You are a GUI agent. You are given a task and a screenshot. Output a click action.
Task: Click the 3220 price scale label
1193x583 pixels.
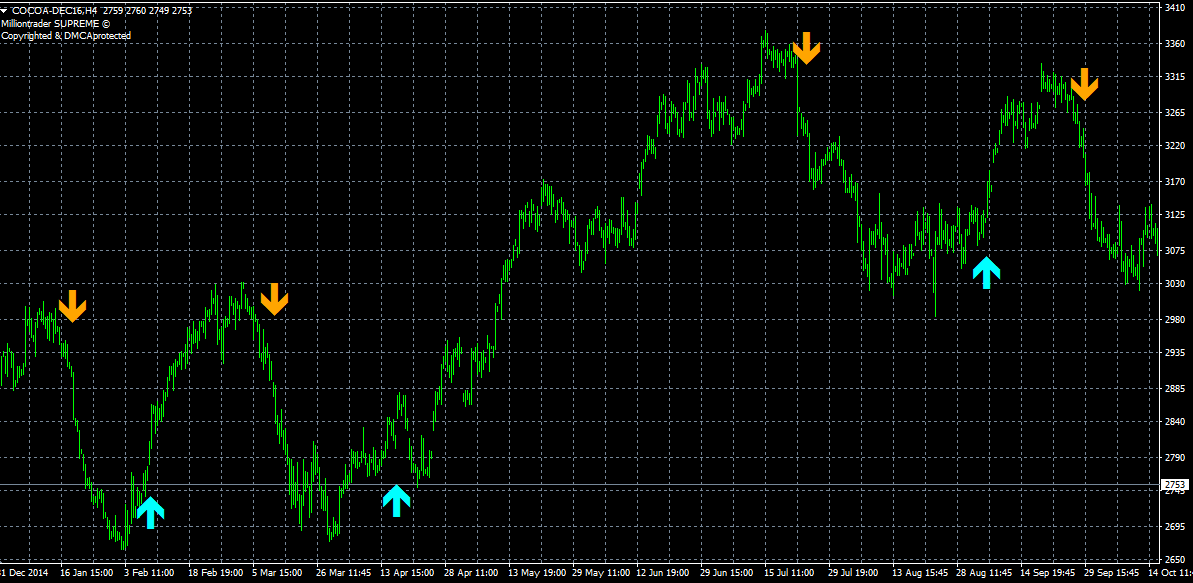click(x=1176, y=145)
